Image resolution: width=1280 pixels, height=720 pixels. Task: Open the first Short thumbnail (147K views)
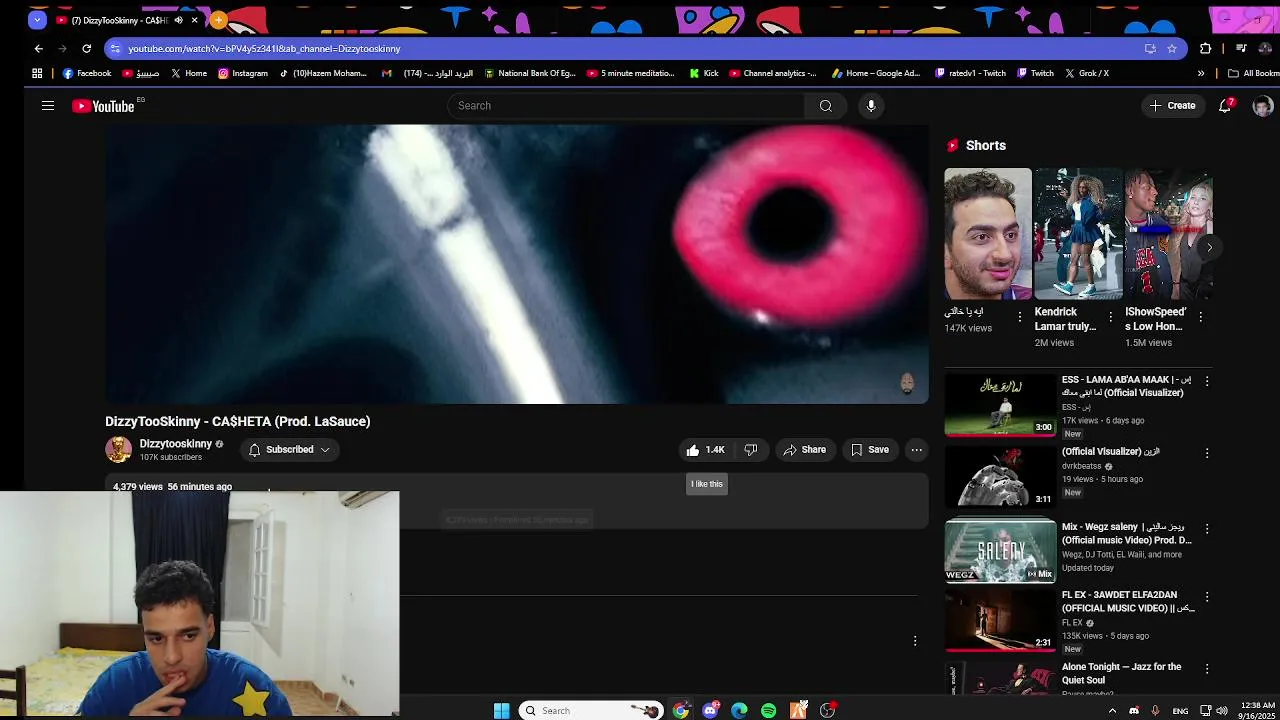[988, 234]
